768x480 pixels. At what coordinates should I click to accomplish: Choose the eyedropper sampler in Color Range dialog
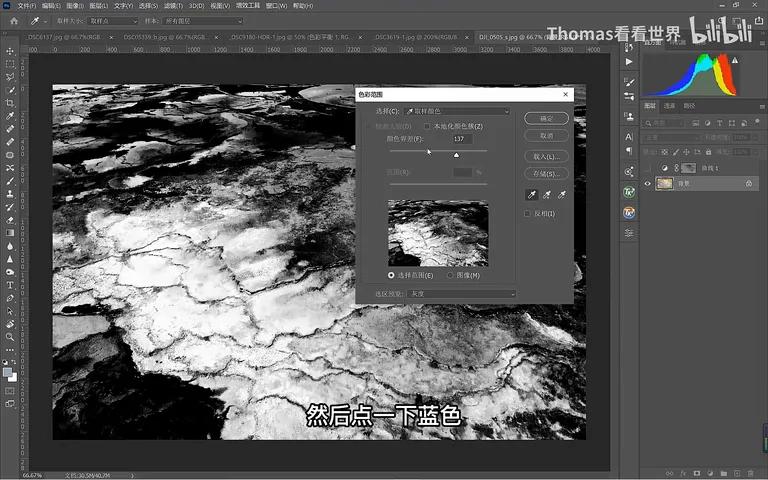[x=531, y=195]
